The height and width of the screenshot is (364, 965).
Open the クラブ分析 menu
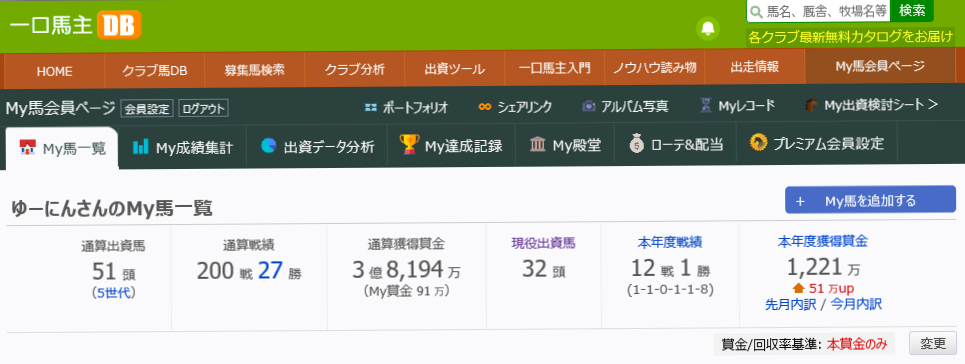[354, 70]
